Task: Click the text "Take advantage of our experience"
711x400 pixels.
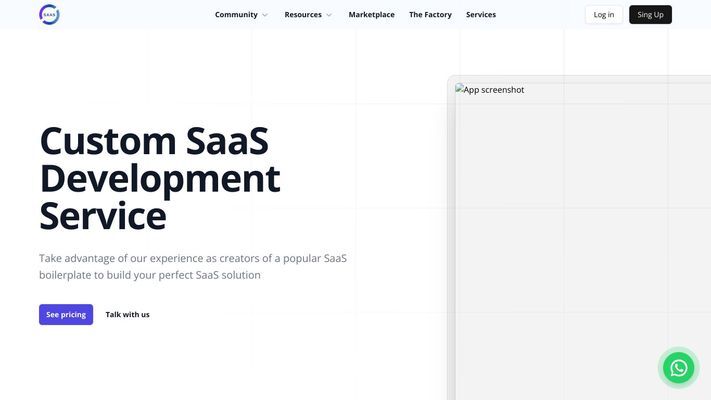Action: (121, 258)
